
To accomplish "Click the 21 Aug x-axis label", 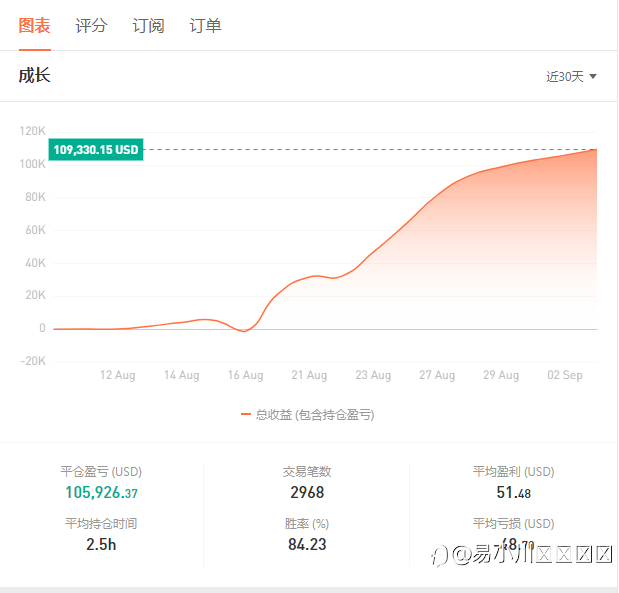I will click(x=309, y=375).
